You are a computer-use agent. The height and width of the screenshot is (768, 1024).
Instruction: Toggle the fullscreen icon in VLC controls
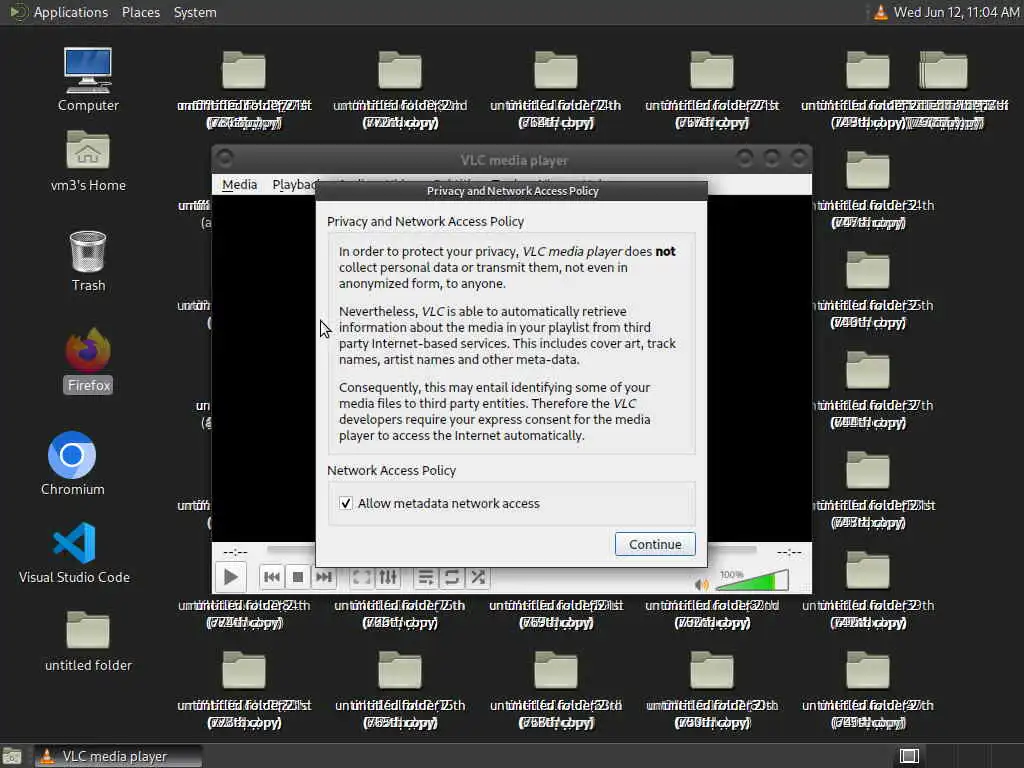tap(361, 577)
